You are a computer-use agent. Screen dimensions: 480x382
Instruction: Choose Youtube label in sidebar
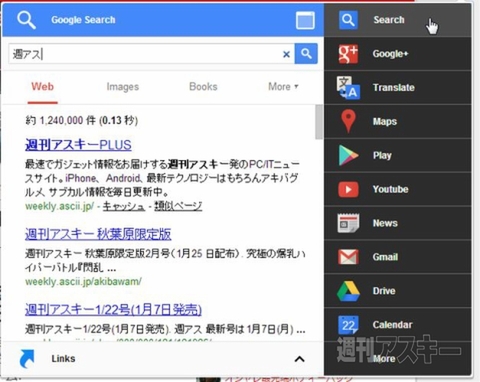[390, 189]
